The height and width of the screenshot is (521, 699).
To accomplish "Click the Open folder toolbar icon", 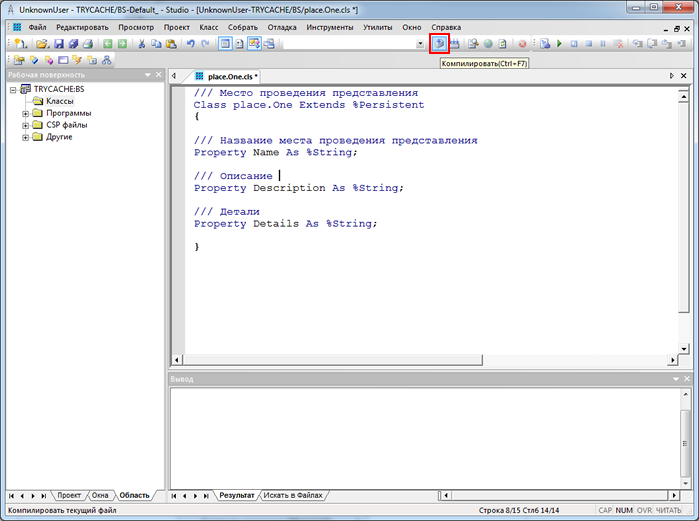I will coord(42,44).
